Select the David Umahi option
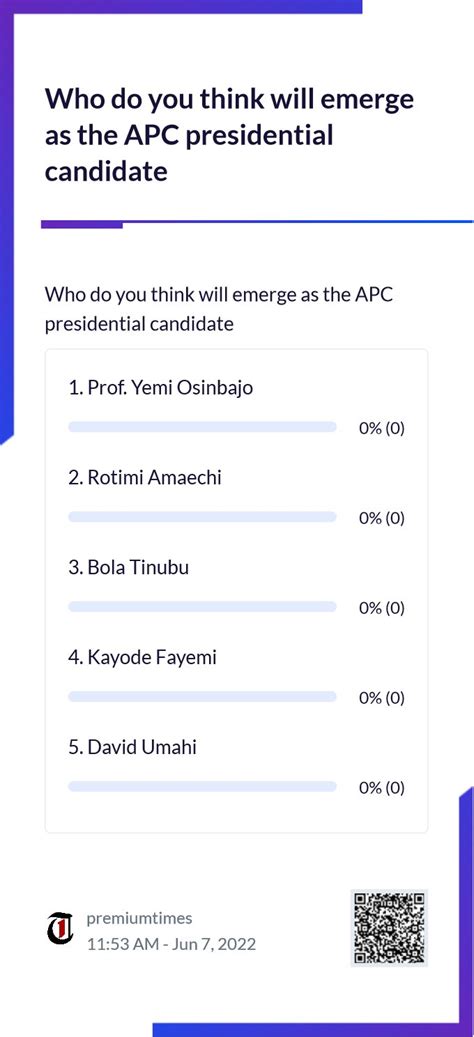Viewport: 474px width, 1037px height. pos(132,747)
